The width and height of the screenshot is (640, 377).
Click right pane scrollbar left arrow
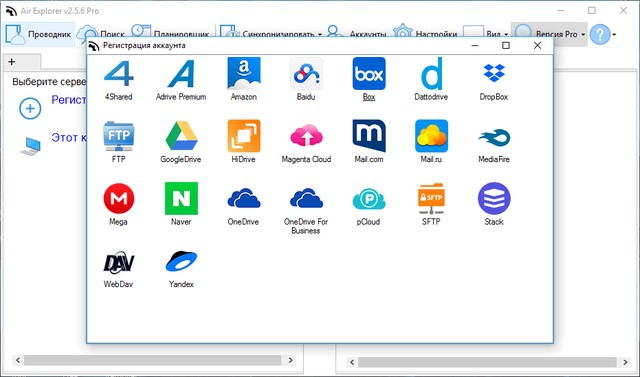[x=352, y=362]
